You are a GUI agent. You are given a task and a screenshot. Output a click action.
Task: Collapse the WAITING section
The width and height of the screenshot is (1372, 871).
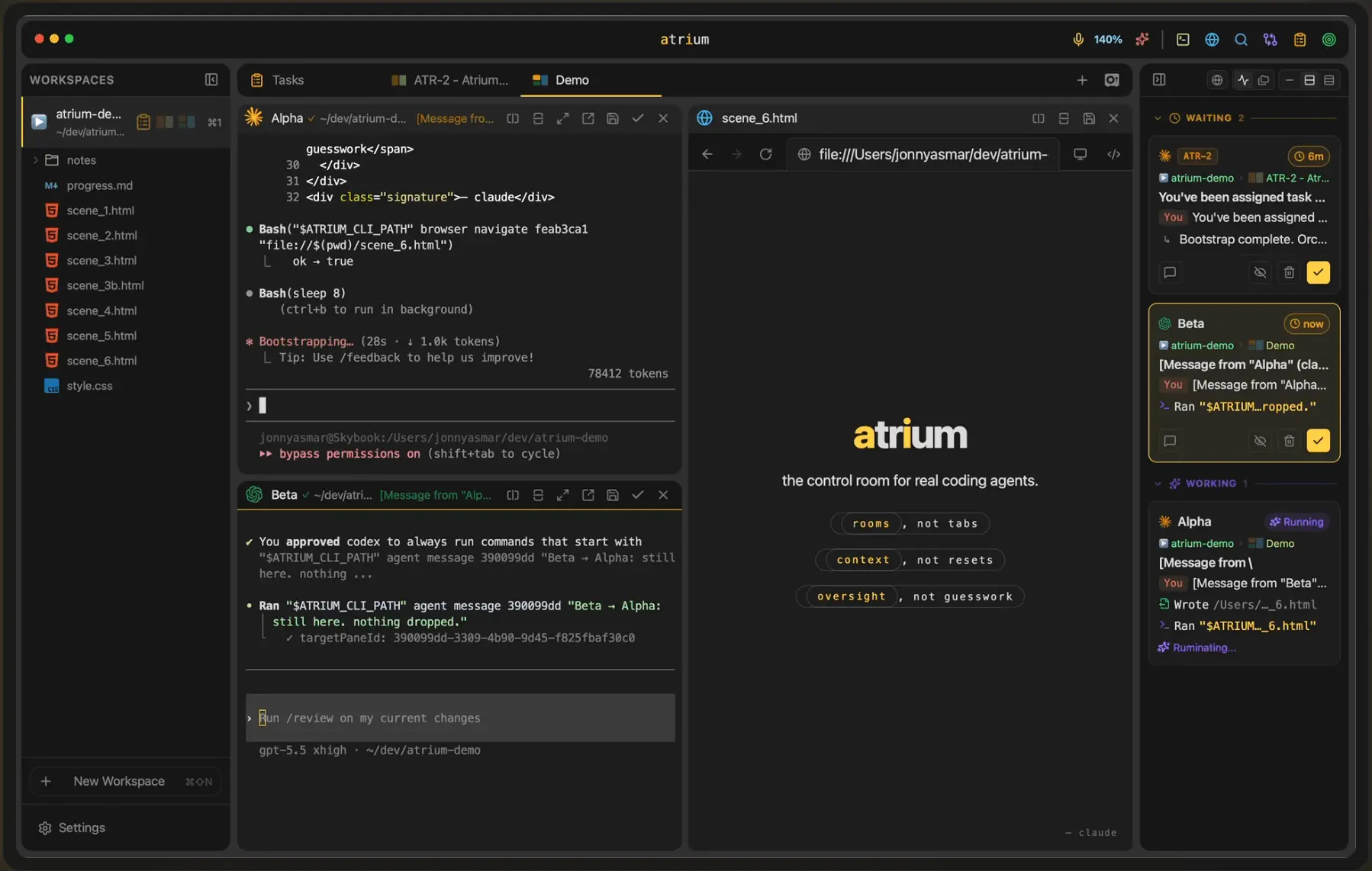pos(1158,118)
